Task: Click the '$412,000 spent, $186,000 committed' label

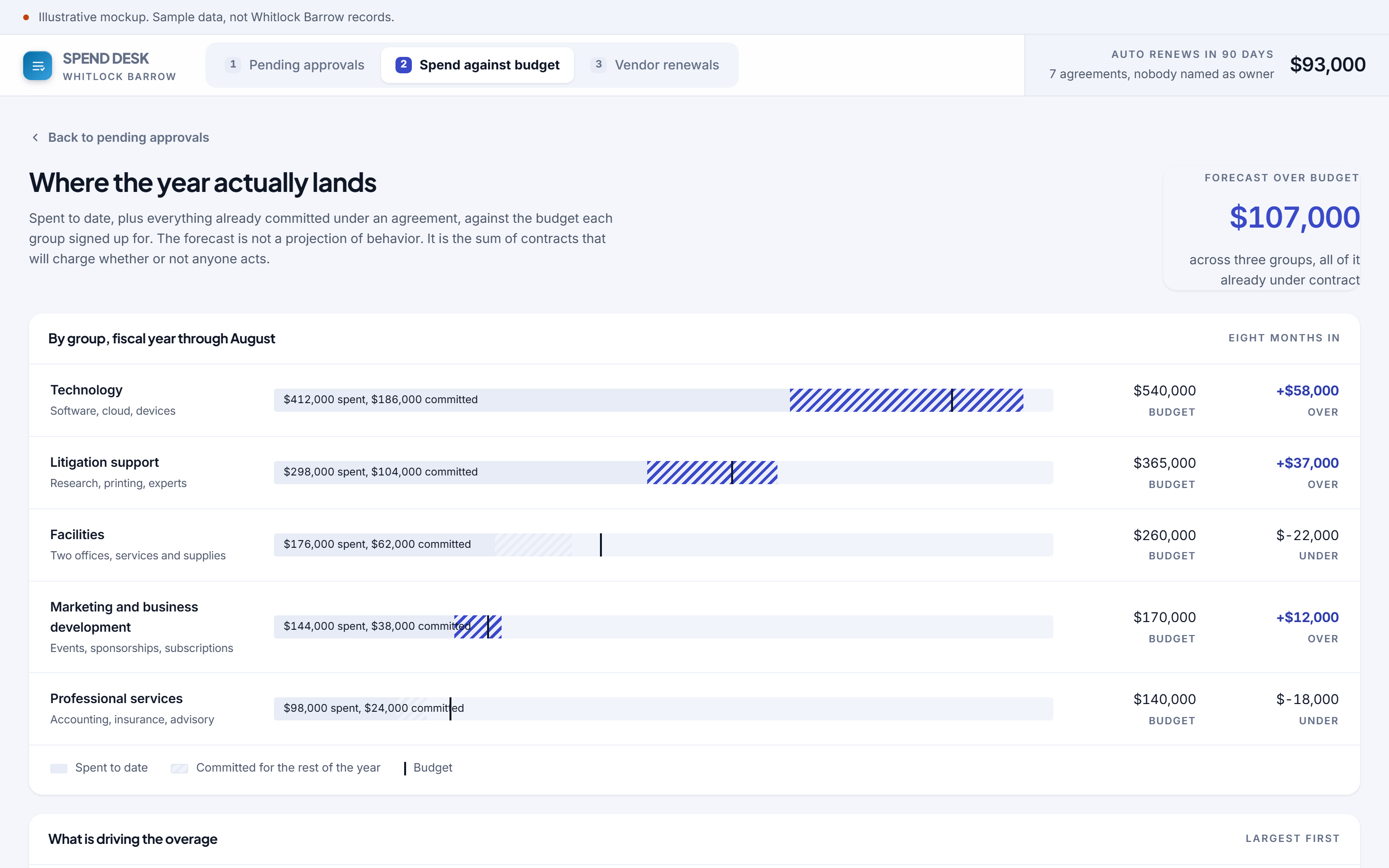Action: click(x=381, y=400)
